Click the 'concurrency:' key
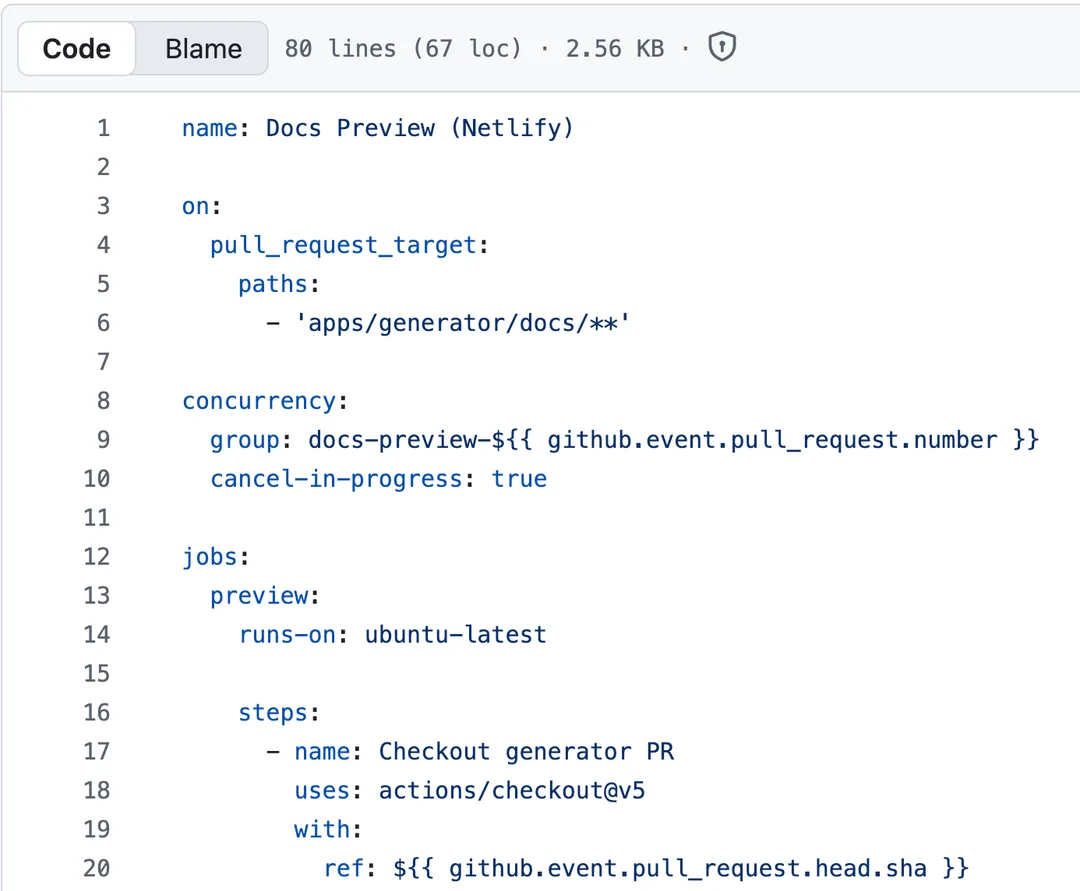 (x=265, y=401)
